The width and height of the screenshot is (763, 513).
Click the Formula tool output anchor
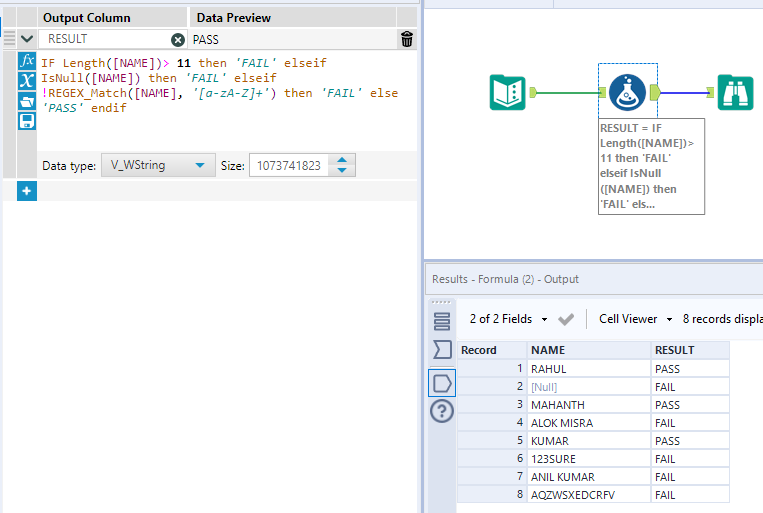(655, 92)
